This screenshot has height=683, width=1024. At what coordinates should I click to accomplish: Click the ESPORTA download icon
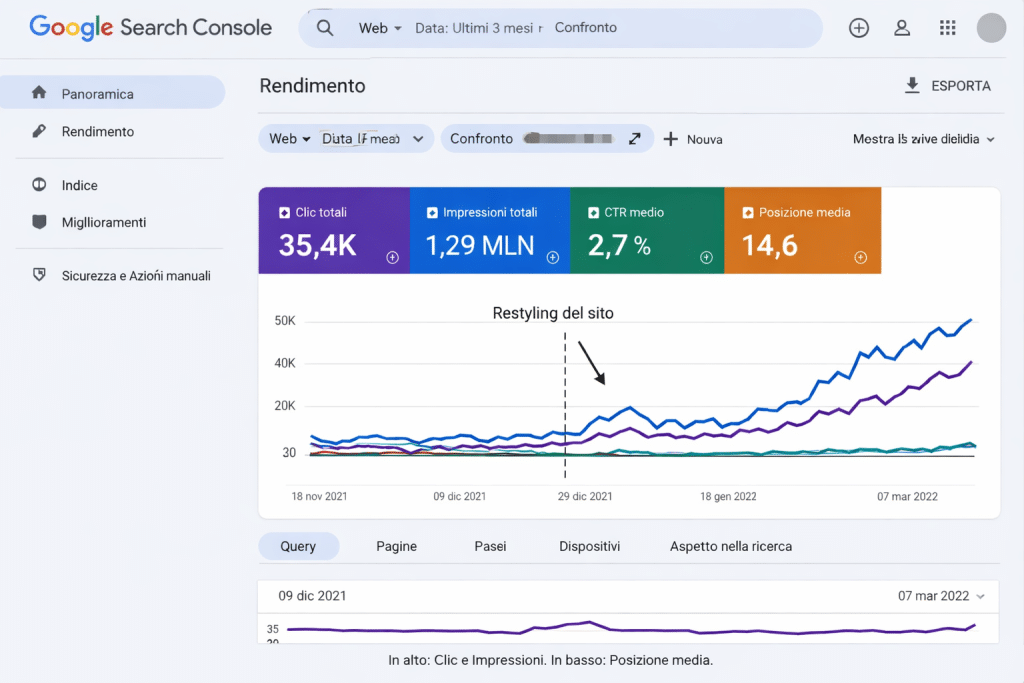912,86
